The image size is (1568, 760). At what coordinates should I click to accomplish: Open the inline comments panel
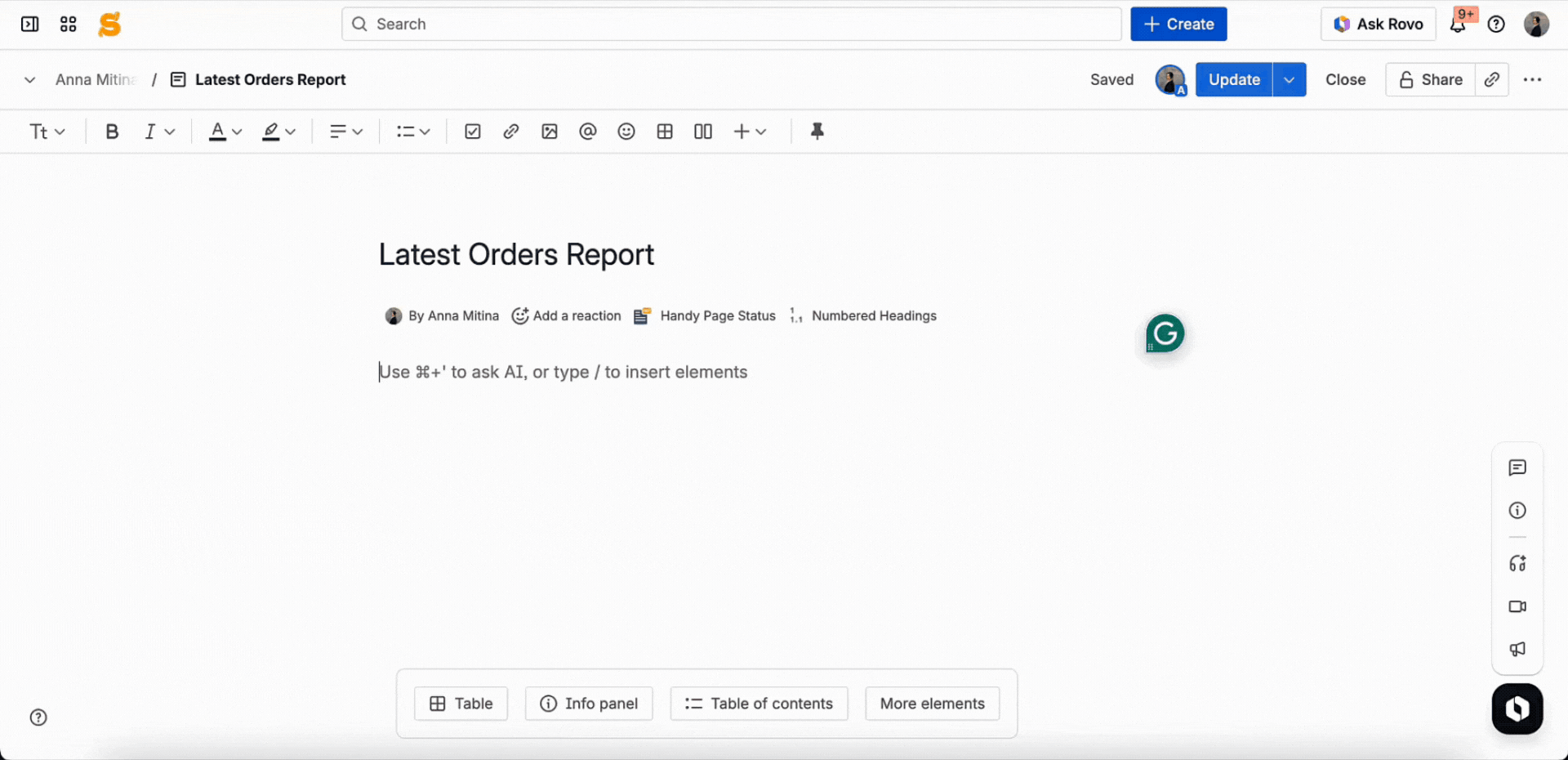[x=1517, y=467]
